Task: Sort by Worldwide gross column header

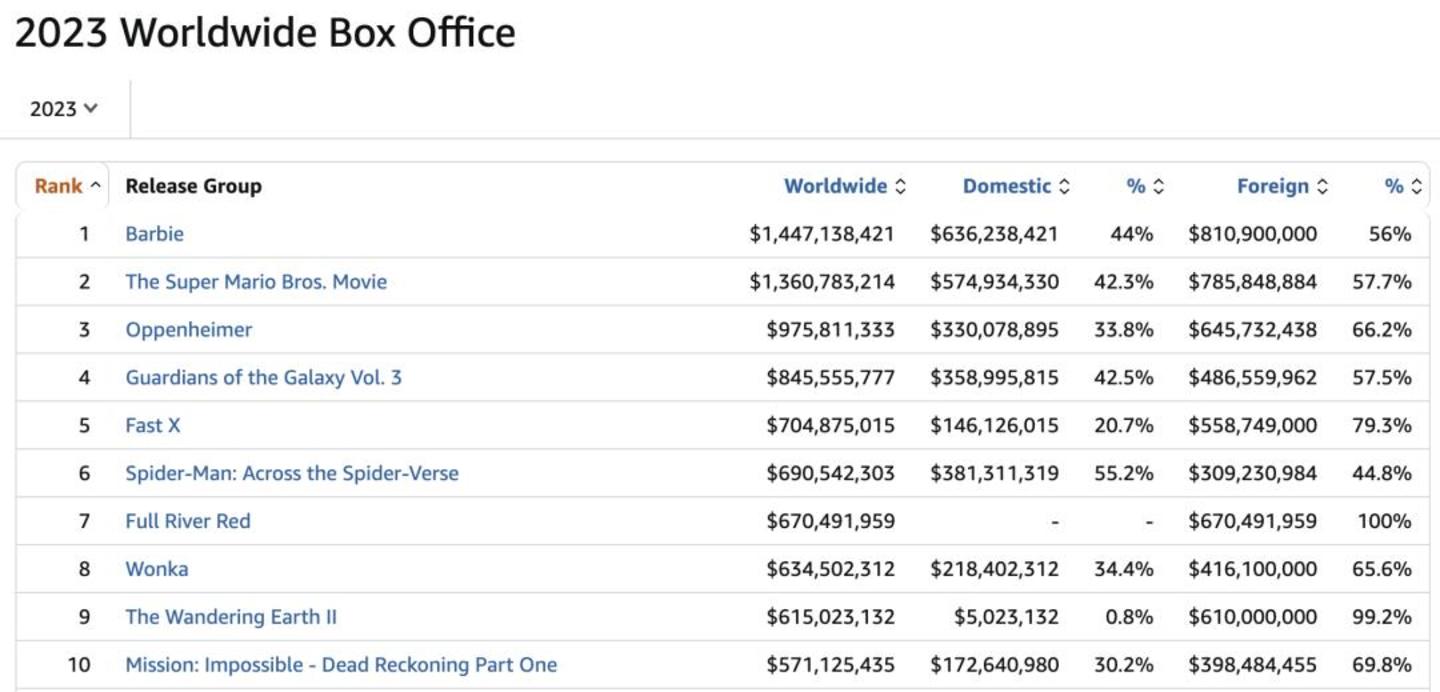Action: [x=844, y=186]
